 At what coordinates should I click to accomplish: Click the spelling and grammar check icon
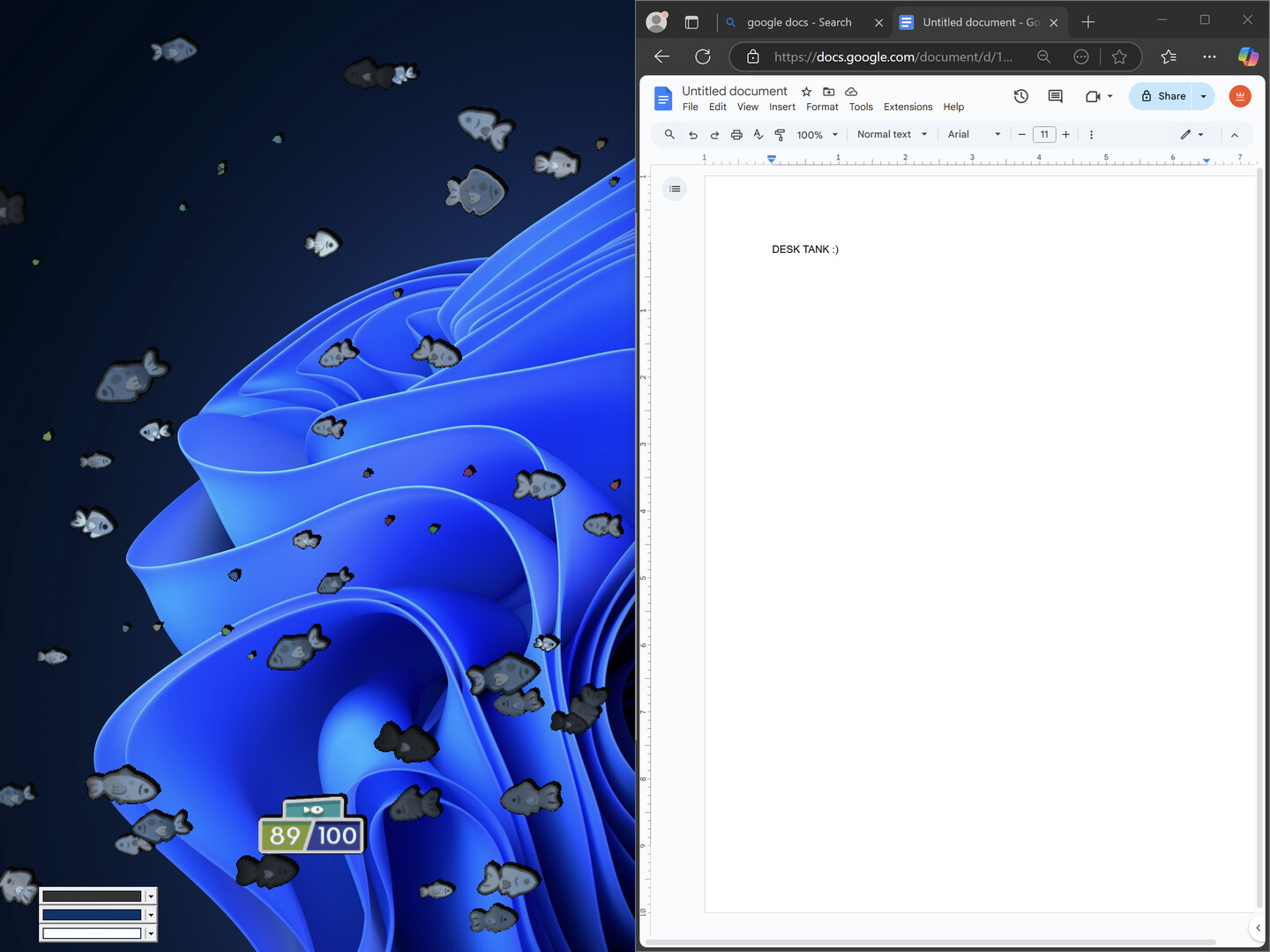(x=758, y=135)
